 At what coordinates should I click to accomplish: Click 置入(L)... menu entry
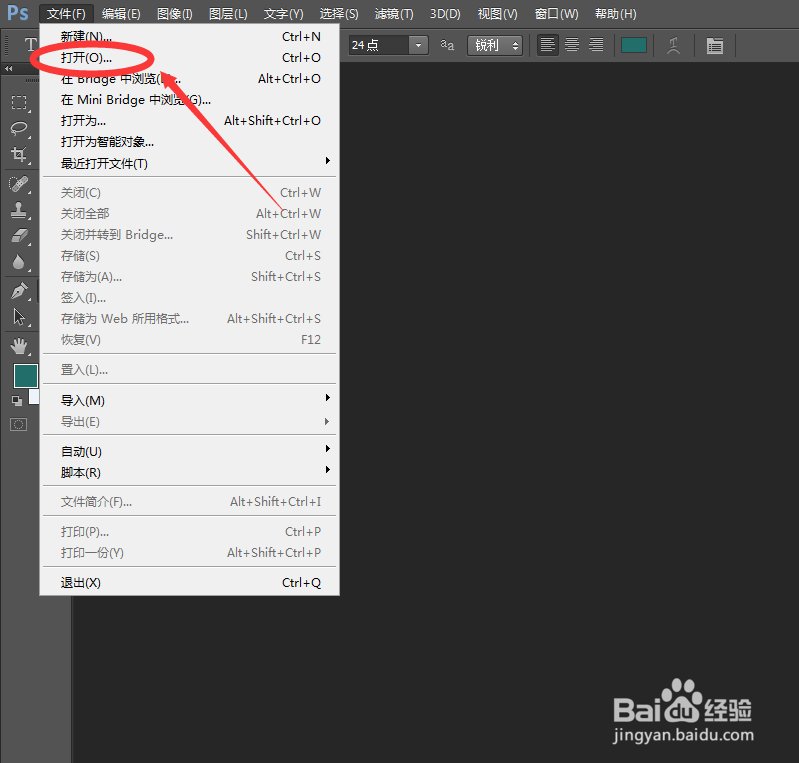tap(190, 370)
